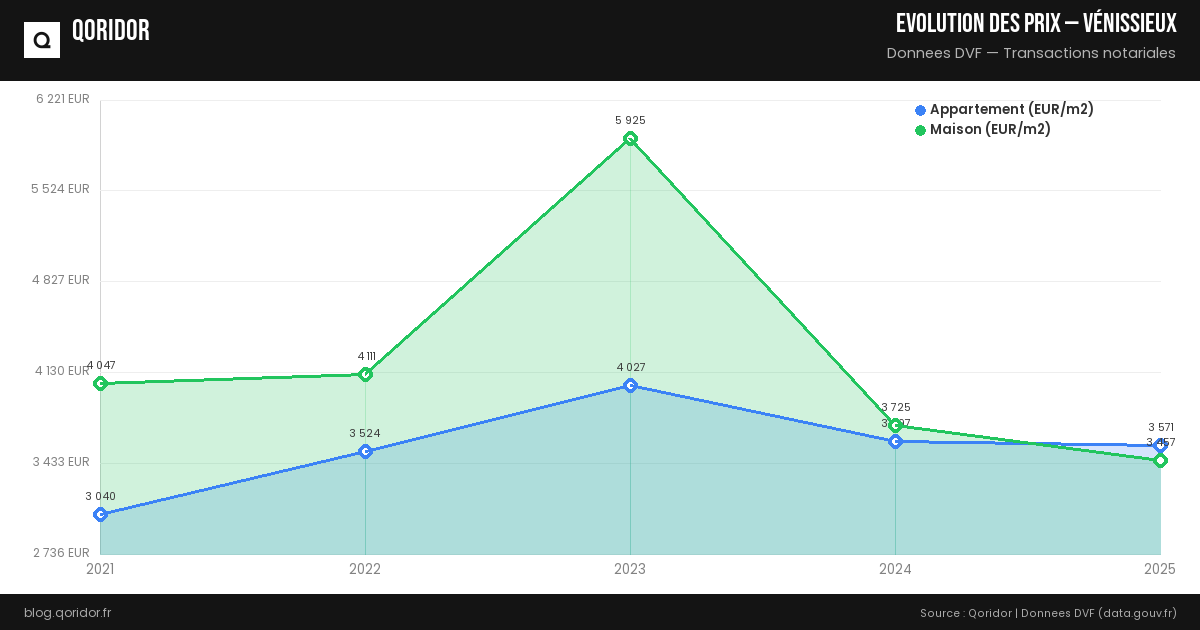Click the green Maison legend dot
Screen dimensions: 1200x630
920,130
